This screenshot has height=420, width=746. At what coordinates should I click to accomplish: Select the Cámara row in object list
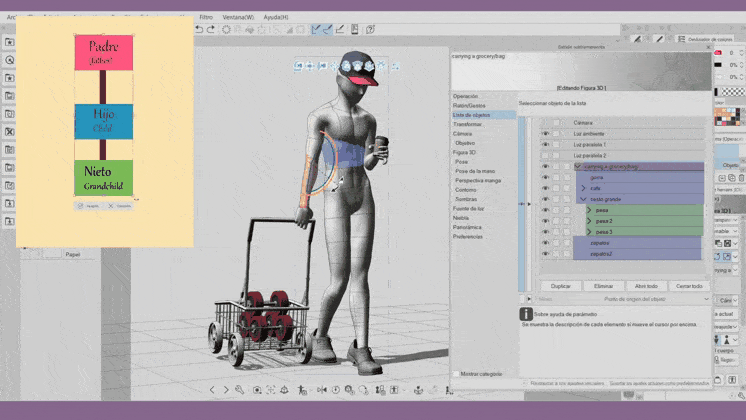pyautogui.click(x=583, y=123)
